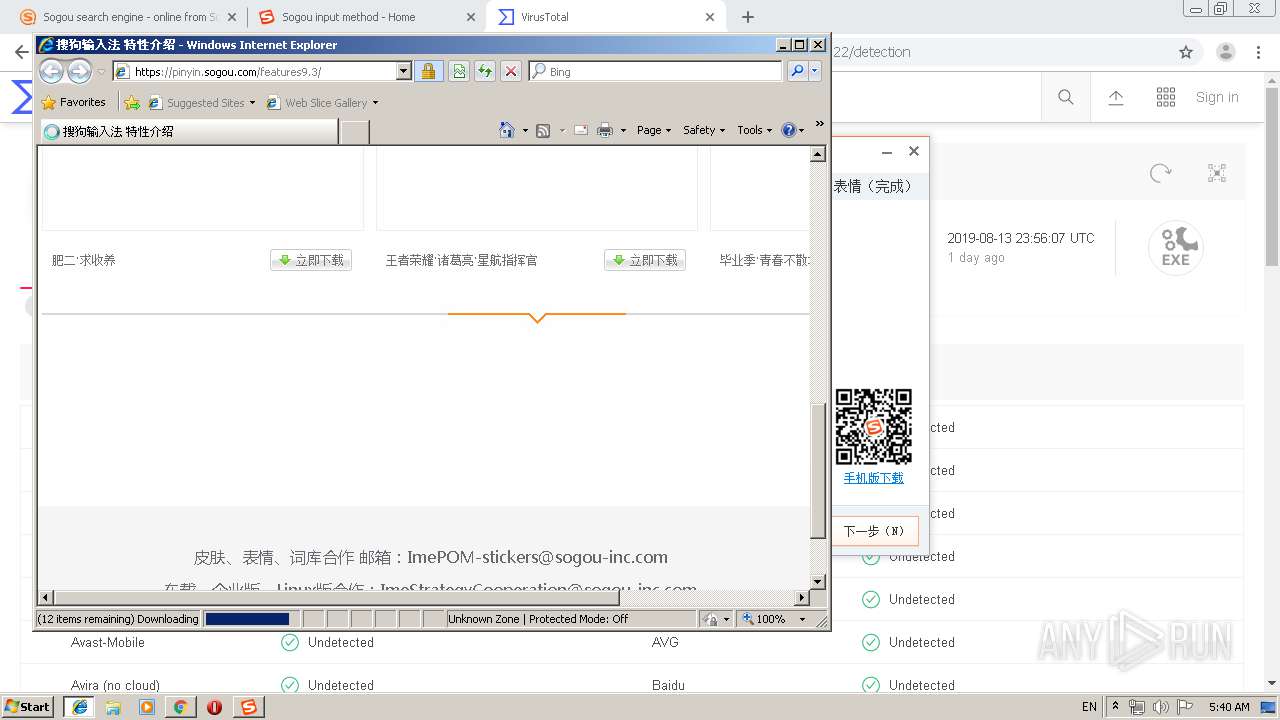Open VirusTotal apps grid icon
This screenshot has height=720, width=1280.
click(1166, 97)
